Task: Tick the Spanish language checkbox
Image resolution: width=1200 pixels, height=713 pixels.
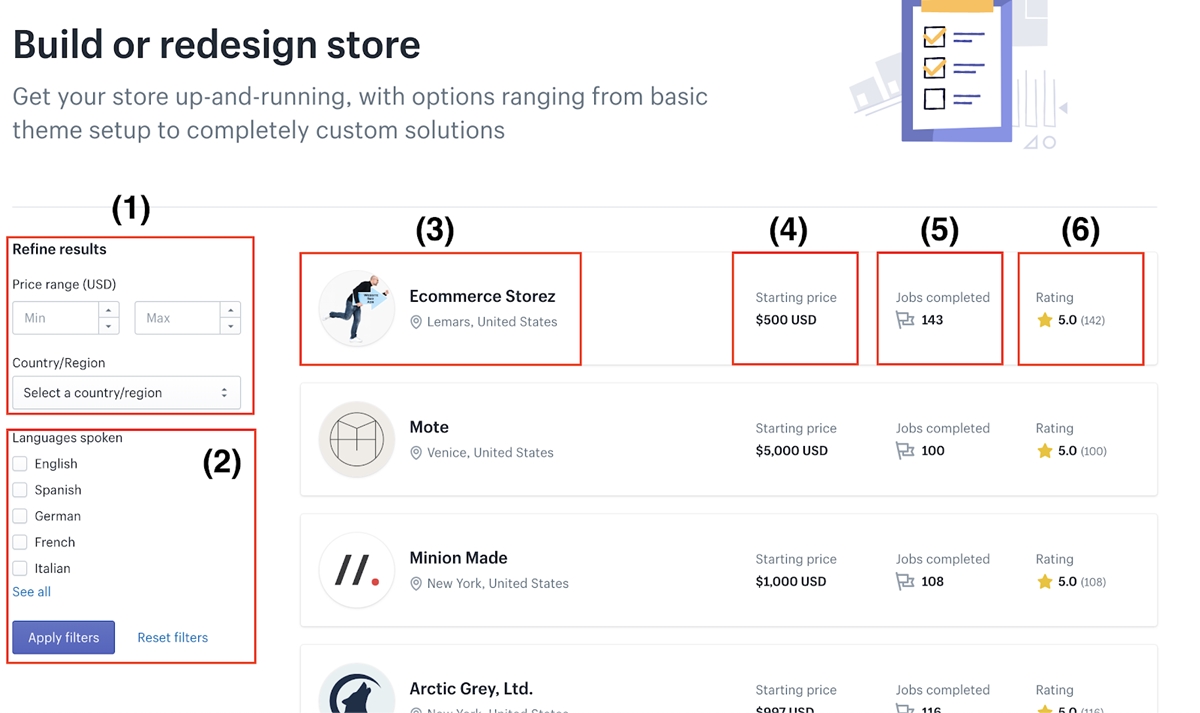Action: click(x=20, y=490)
